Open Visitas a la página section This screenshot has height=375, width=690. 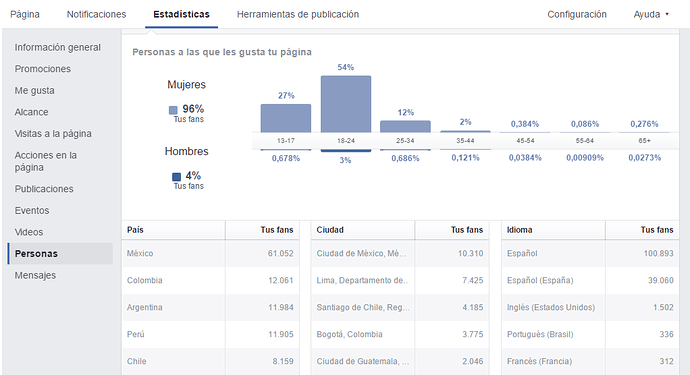[x=53, y=133]
